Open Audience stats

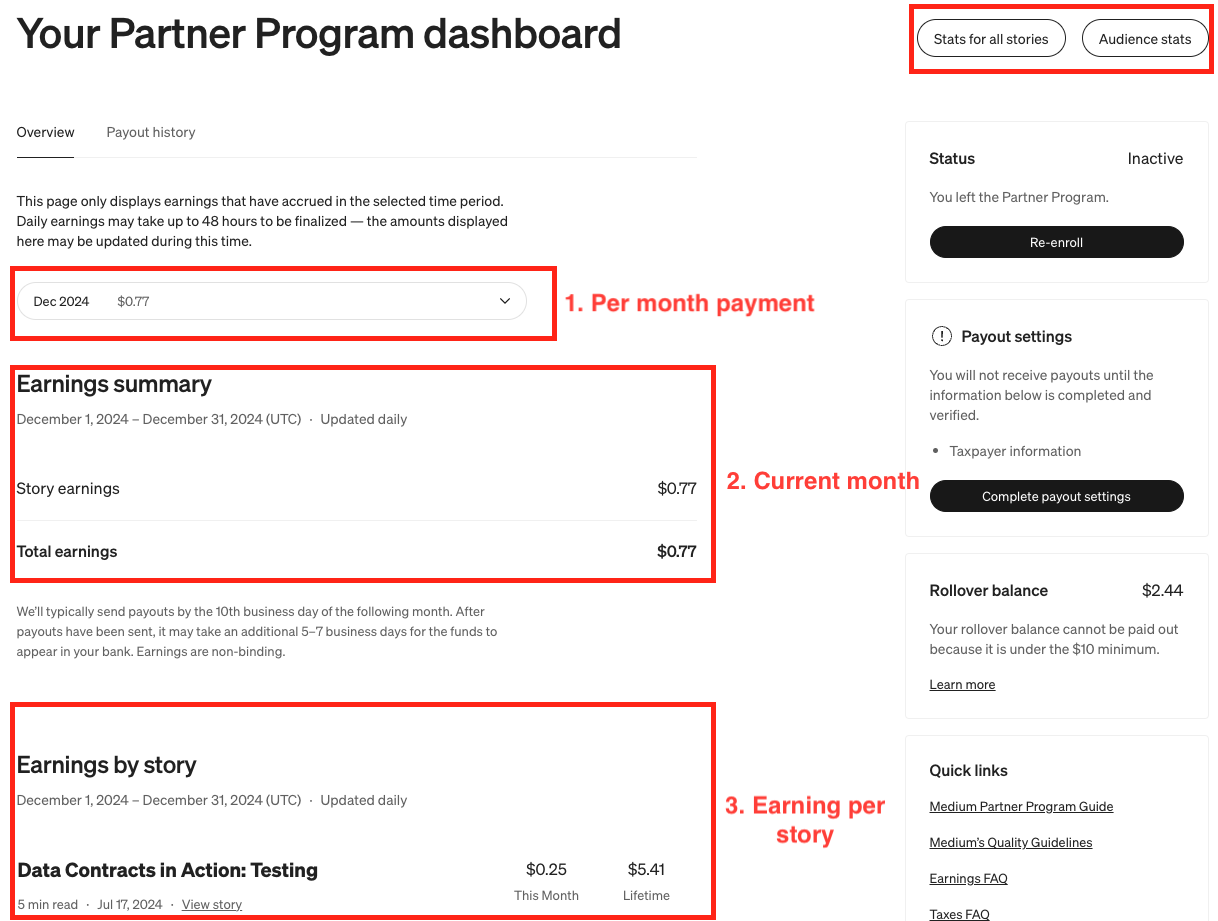pos(1145,38)
